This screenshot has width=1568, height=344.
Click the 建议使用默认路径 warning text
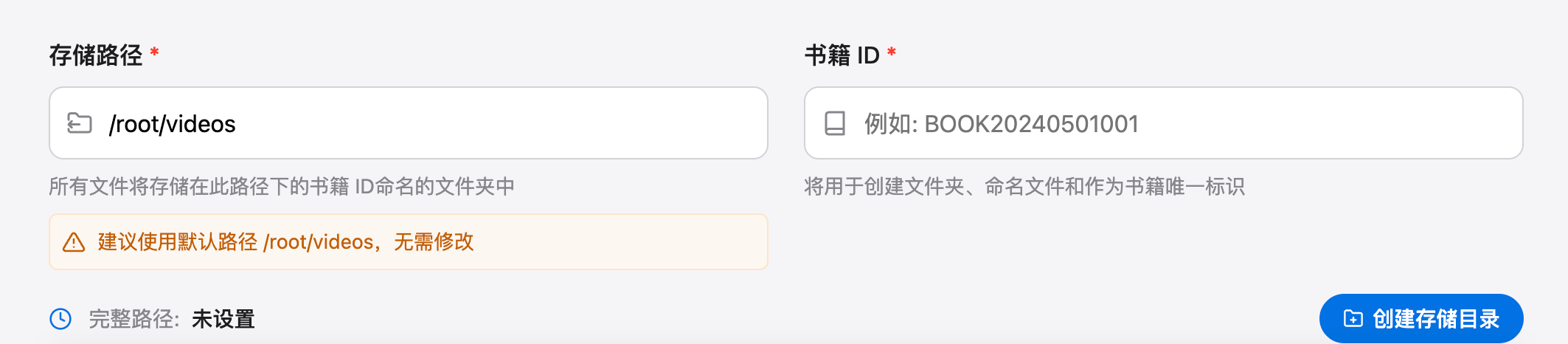pos(178,242)
